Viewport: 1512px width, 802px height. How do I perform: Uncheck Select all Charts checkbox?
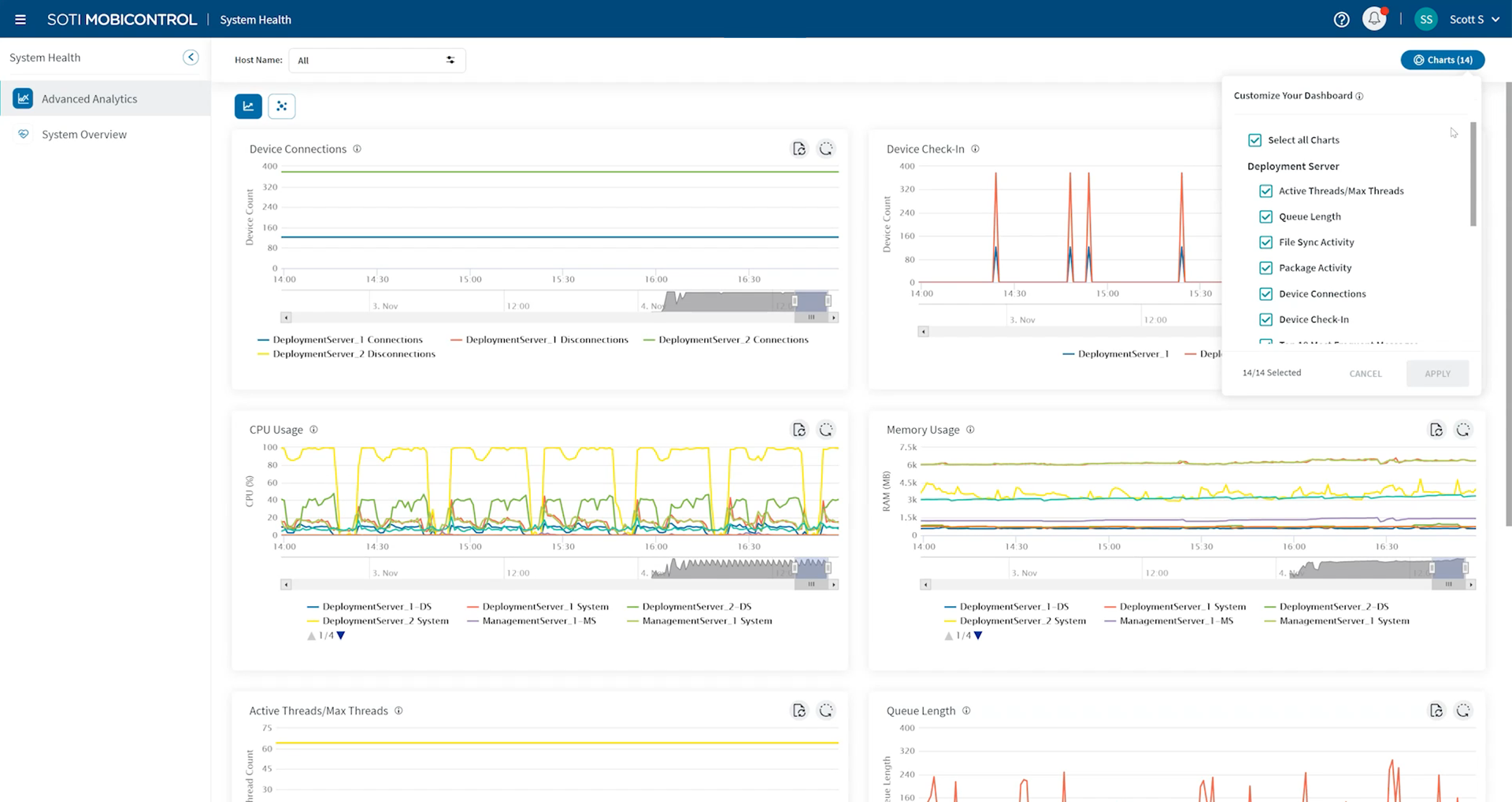[x=1254, y=140]
